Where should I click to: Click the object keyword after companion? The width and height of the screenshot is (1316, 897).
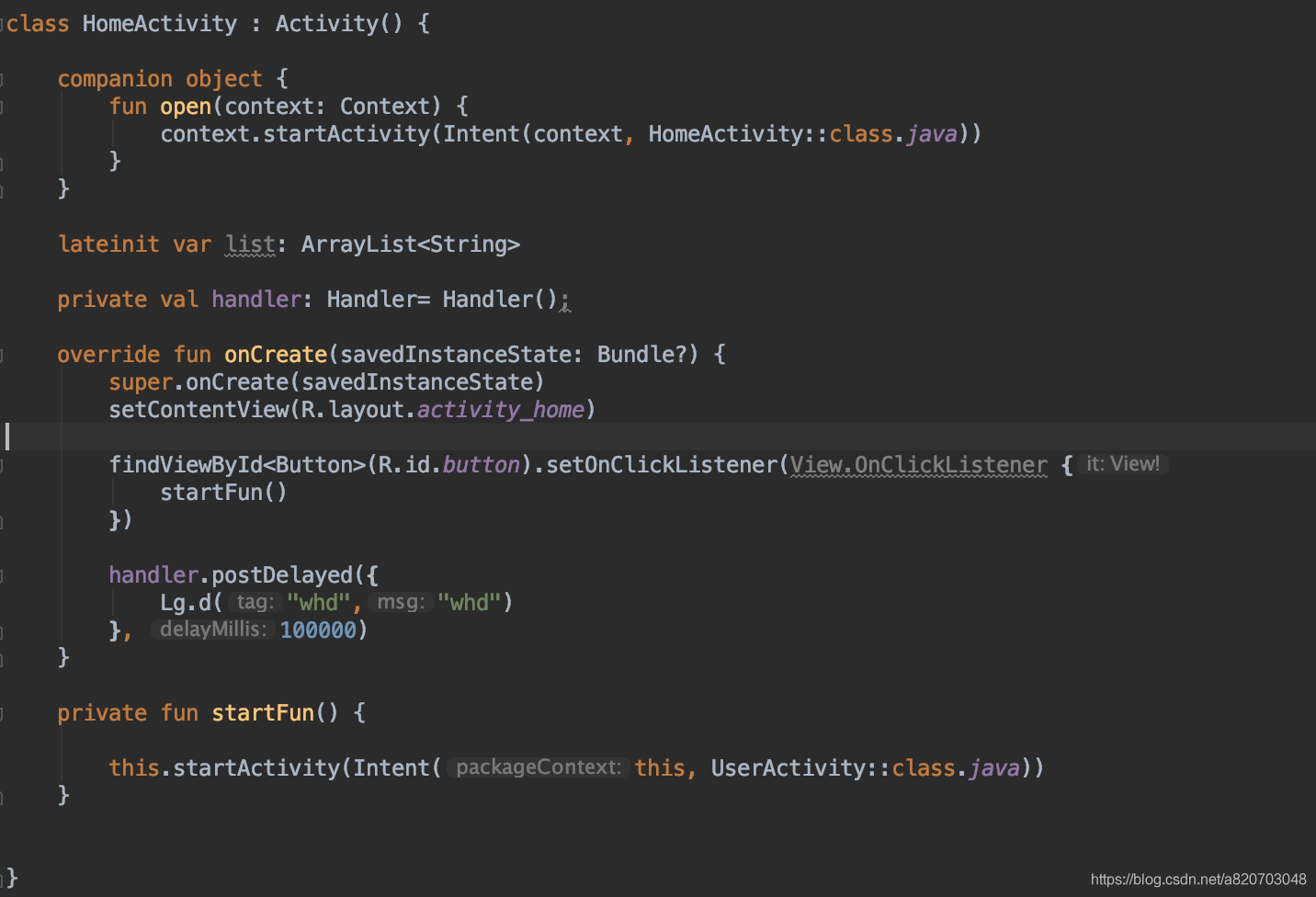click(224, 79)
